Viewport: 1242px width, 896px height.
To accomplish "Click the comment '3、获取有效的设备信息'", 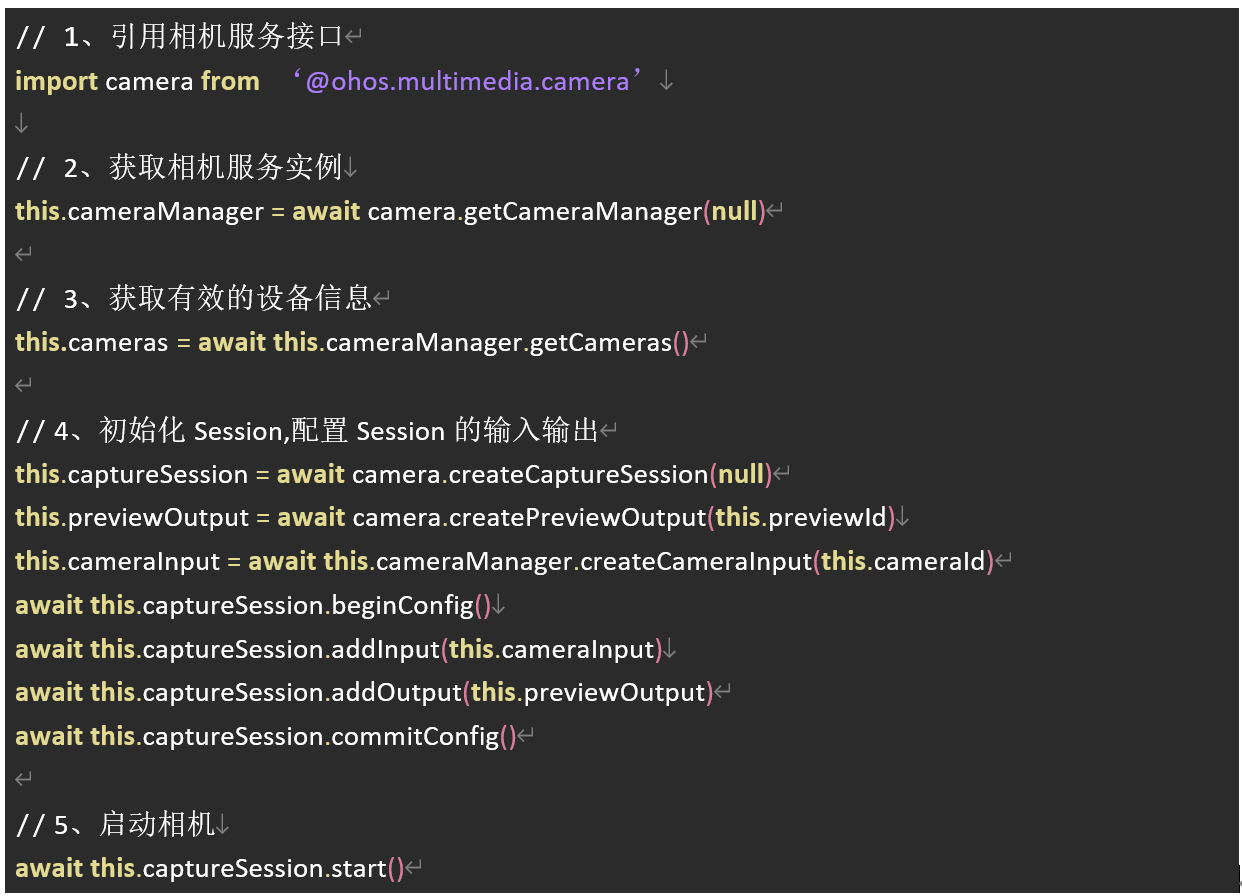I will pyautogui.click(x=194, y=298).
